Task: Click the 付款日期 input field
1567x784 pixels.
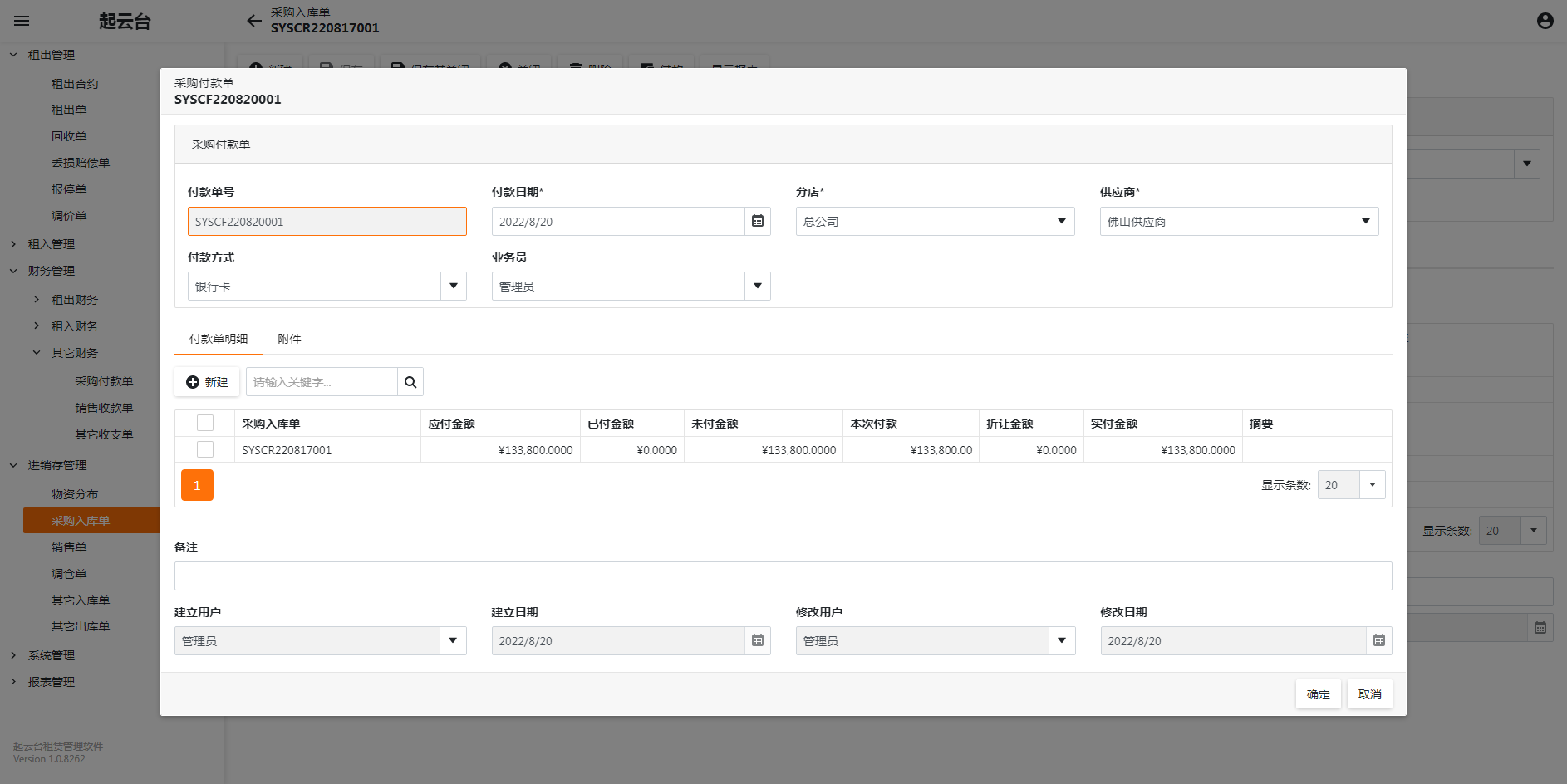Action: [x=618, y=221]
